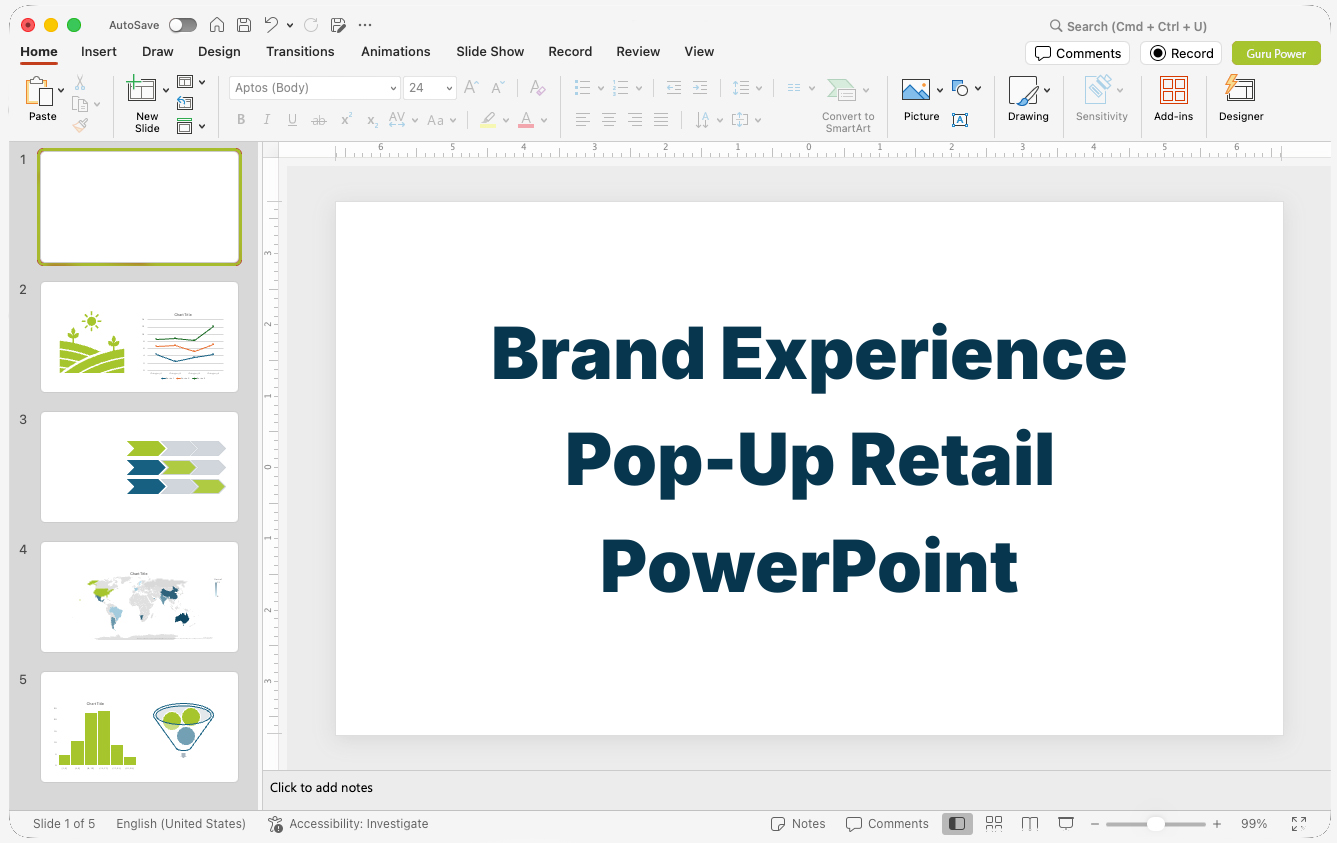Open the slide Layout dropdown
1337x843 pixels.
point(191,82)
